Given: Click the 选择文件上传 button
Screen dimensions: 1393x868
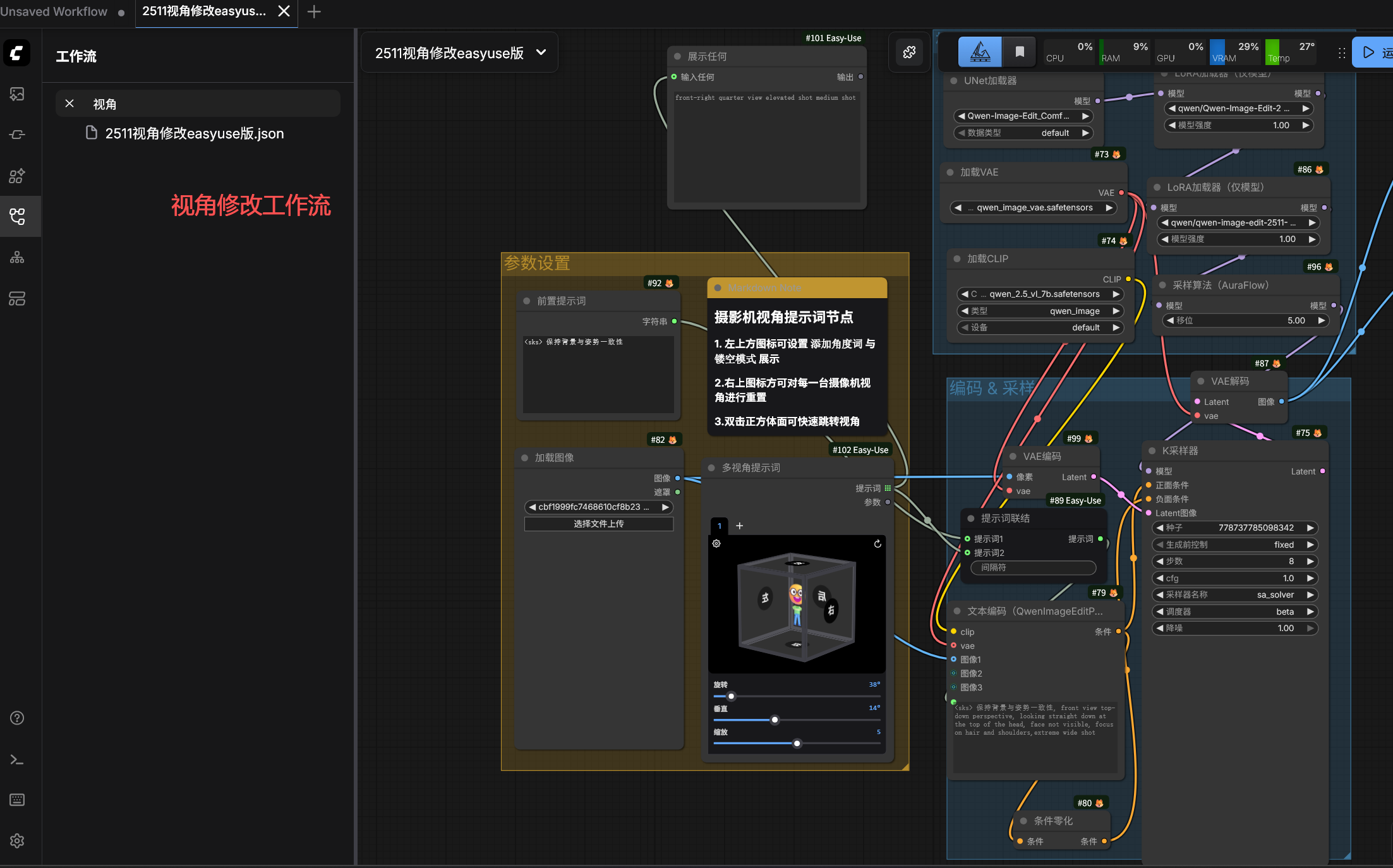Looking at the screenshot, I should coord(598,524).
